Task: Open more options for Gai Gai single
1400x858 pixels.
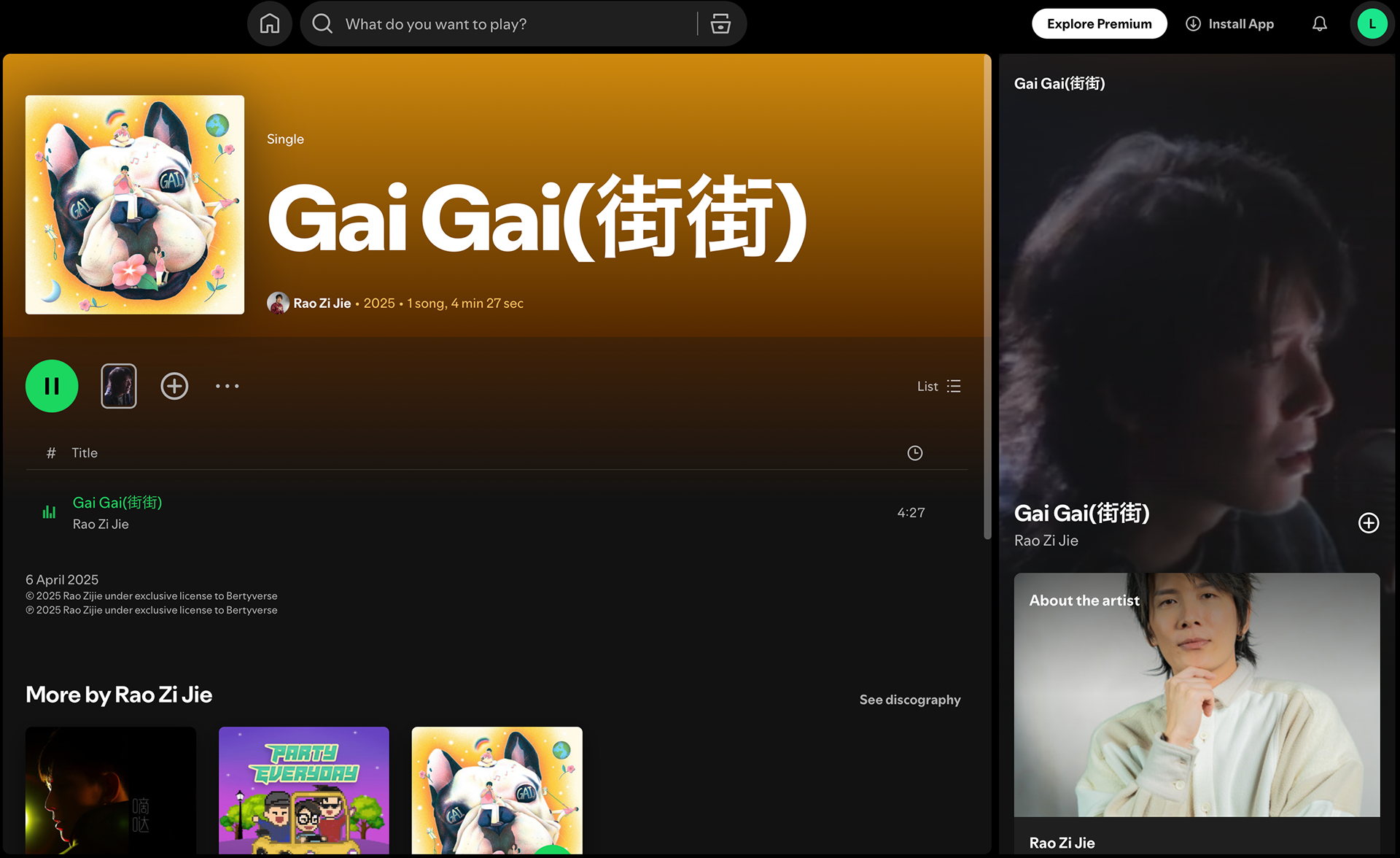Action: [x=227, y=386]
